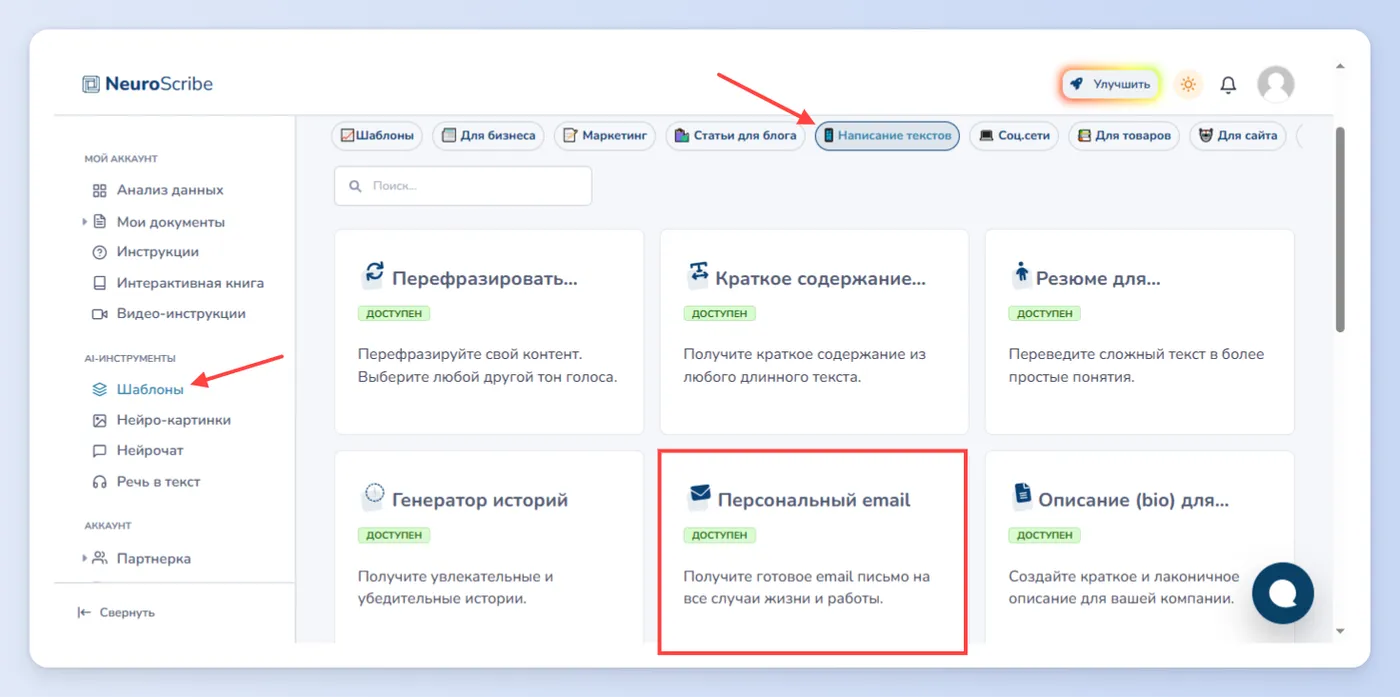Expand the Партнерка tree arrow
Screen dimensions: 1400x697
[x=85, y=558]
